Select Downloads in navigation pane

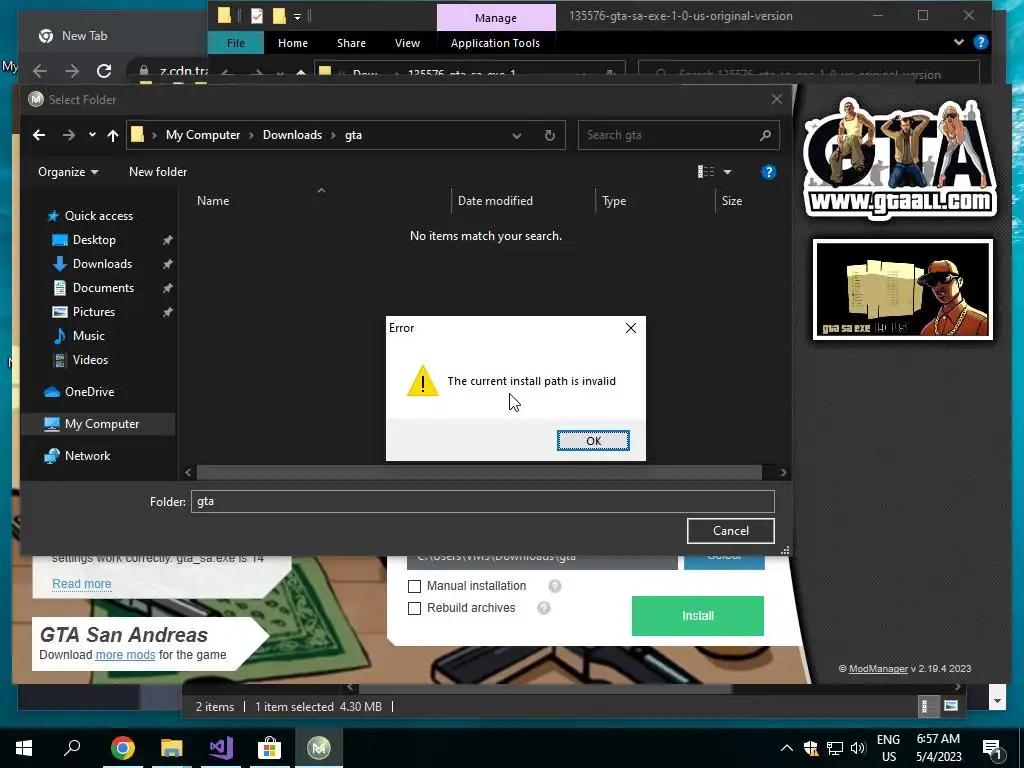(103, 264)
